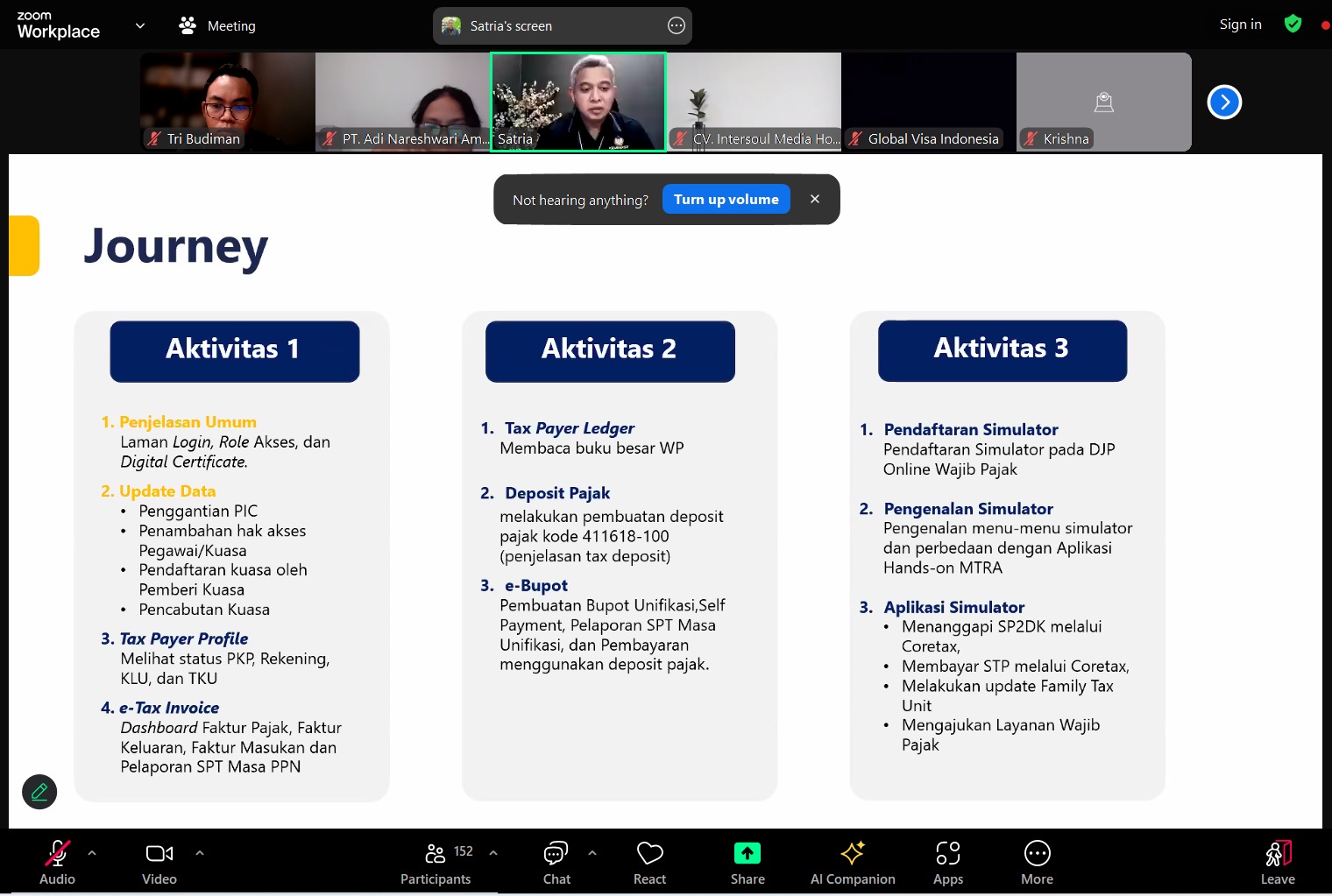Show next participants with blue arrow
This screenshot has width=1332, height=896.
1224,102
